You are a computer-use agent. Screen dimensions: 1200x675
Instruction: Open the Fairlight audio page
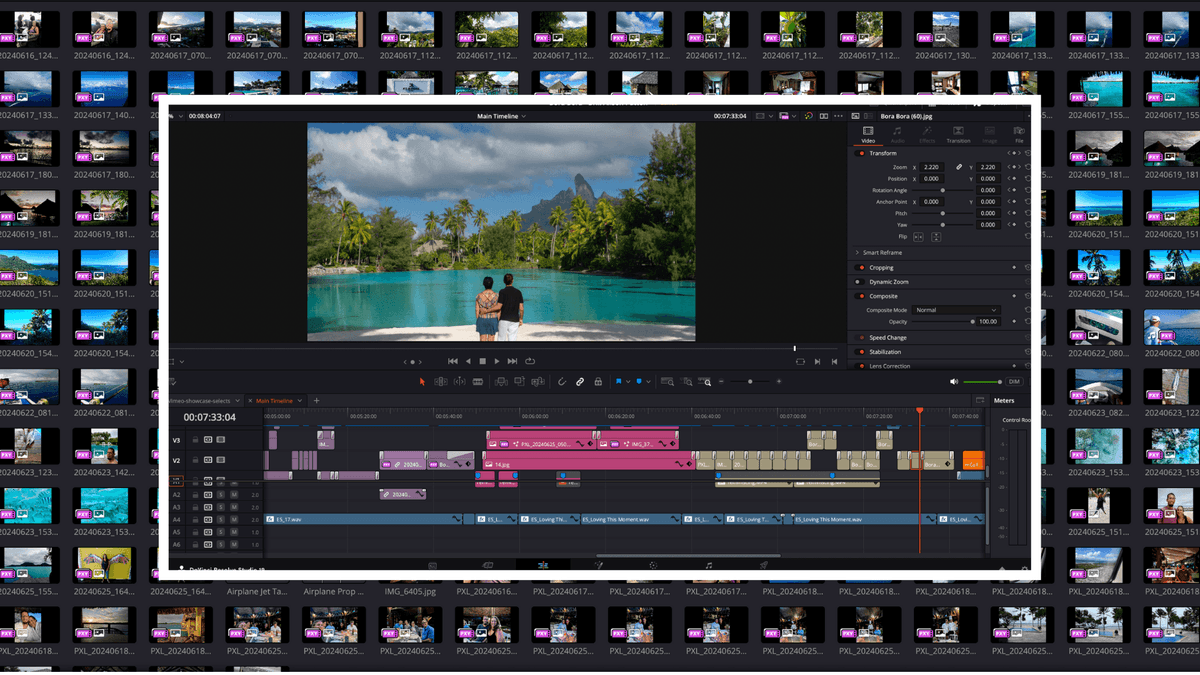click(710, 565)
